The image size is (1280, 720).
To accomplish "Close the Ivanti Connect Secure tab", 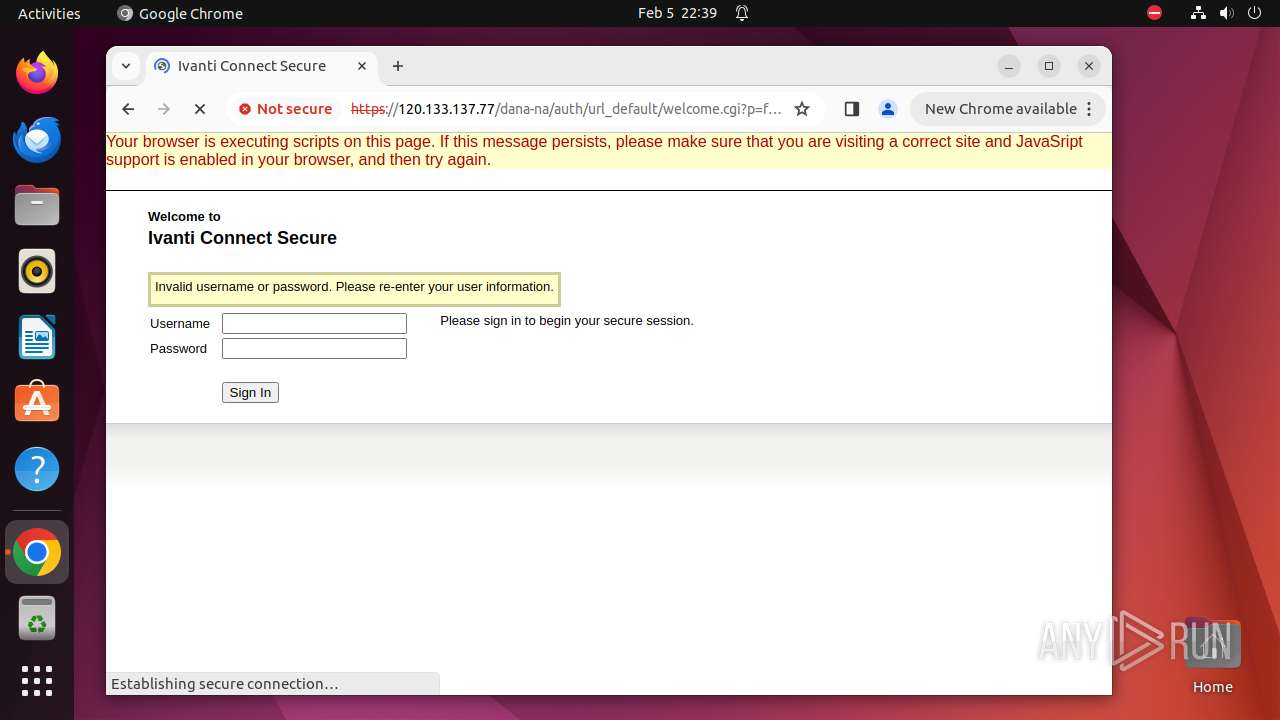I will [x=362, y=66].
